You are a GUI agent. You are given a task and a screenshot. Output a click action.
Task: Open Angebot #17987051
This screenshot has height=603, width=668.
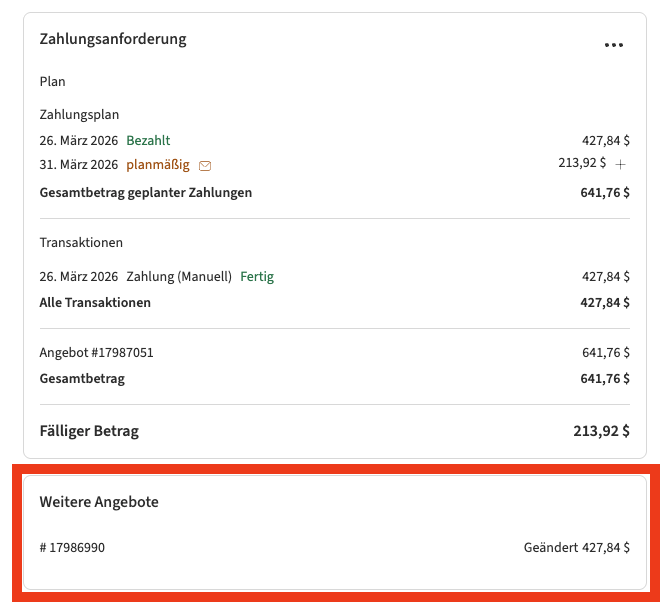(x=96, y=352)
